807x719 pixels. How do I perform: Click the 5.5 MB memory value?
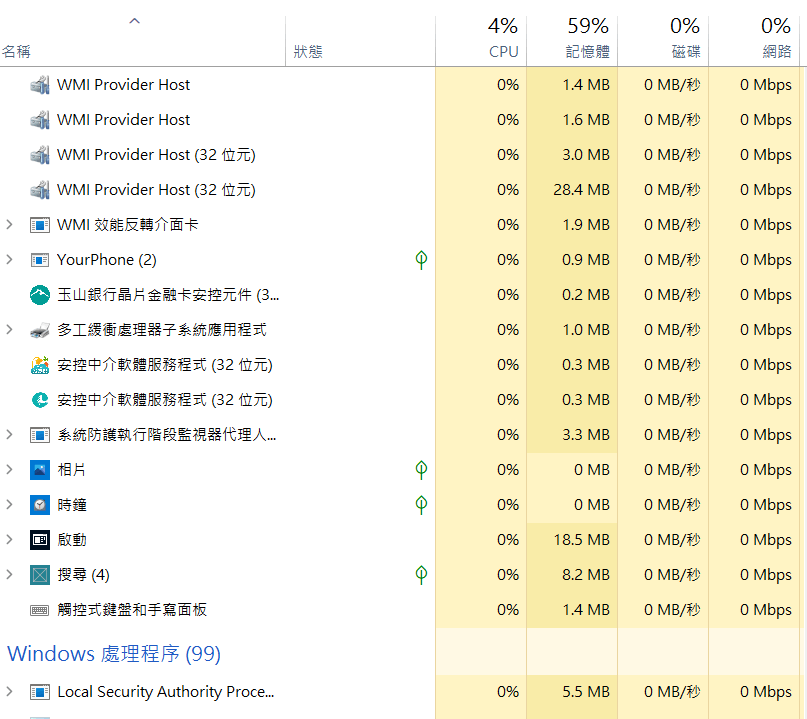click(x=586, y=692)
